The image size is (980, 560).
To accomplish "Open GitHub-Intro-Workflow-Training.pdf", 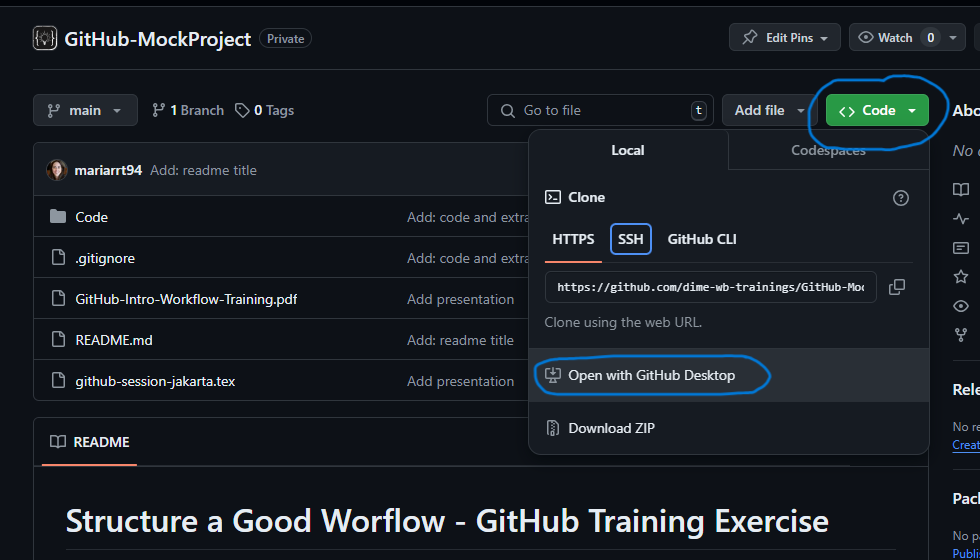I will pyautogui.click(x=186, y=299).
